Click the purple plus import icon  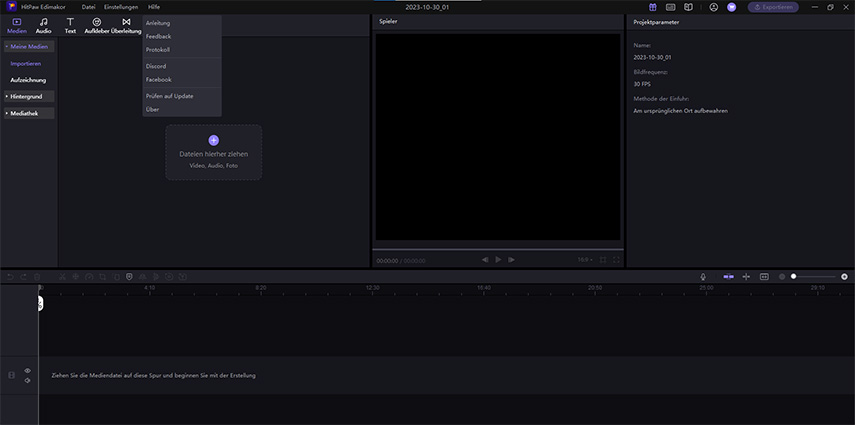click(x=213, y=141)
